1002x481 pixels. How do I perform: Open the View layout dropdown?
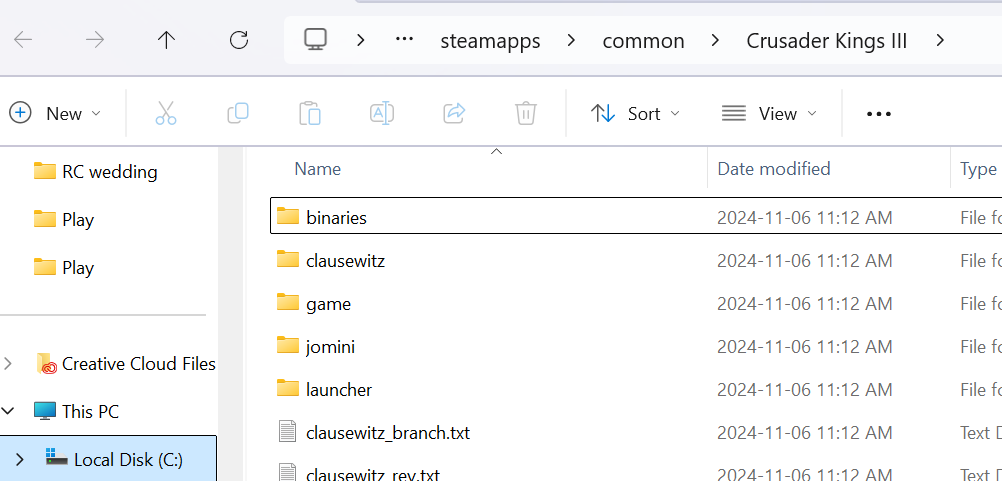click(x=769, y=113)
